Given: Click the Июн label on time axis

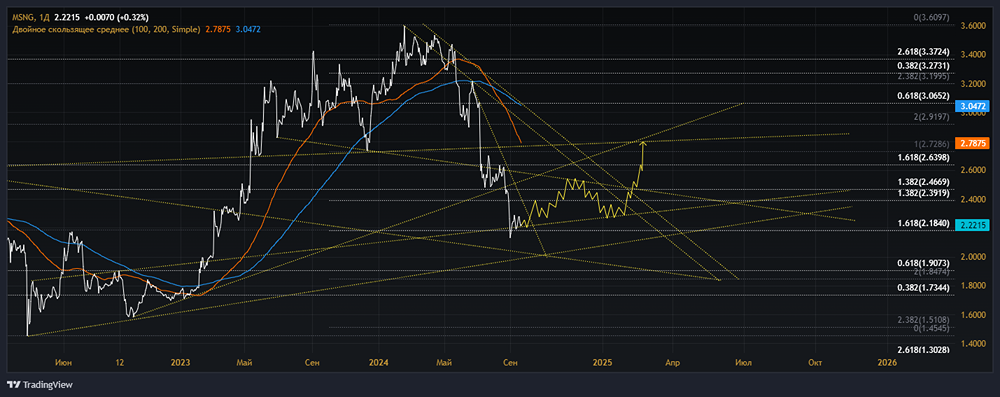Looking at the screenshot, I should tap(64, 363).
